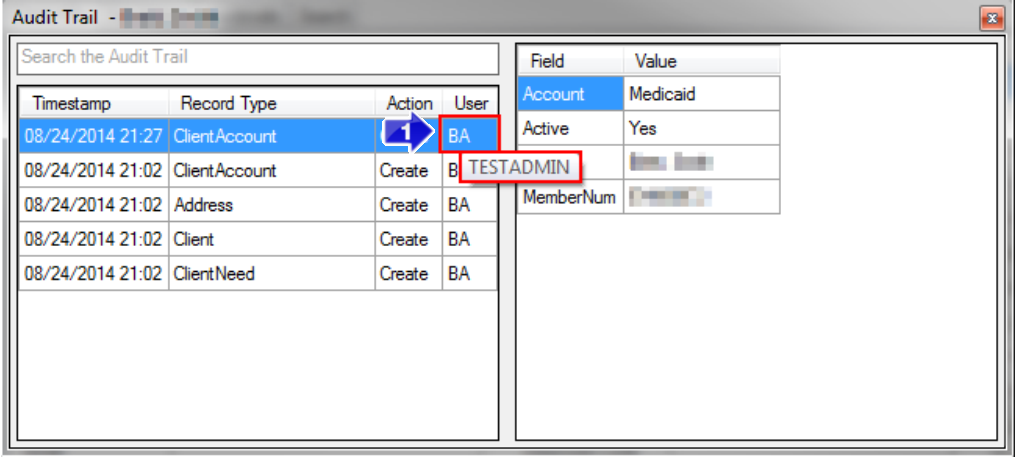Close the Audit Trail window

point(991,18)
